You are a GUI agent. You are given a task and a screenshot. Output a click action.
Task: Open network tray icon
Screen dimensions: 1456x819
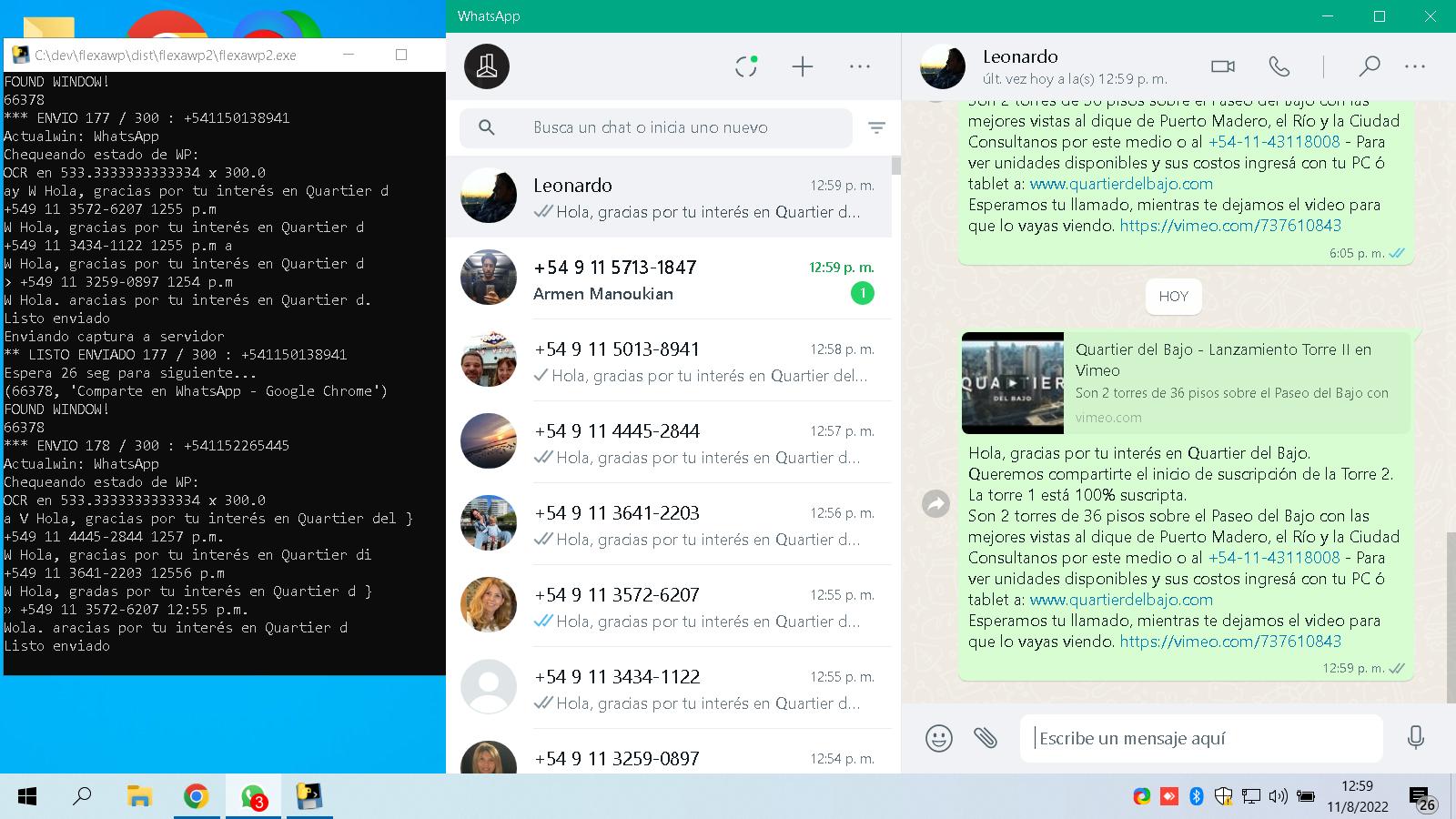point(1251,797)
